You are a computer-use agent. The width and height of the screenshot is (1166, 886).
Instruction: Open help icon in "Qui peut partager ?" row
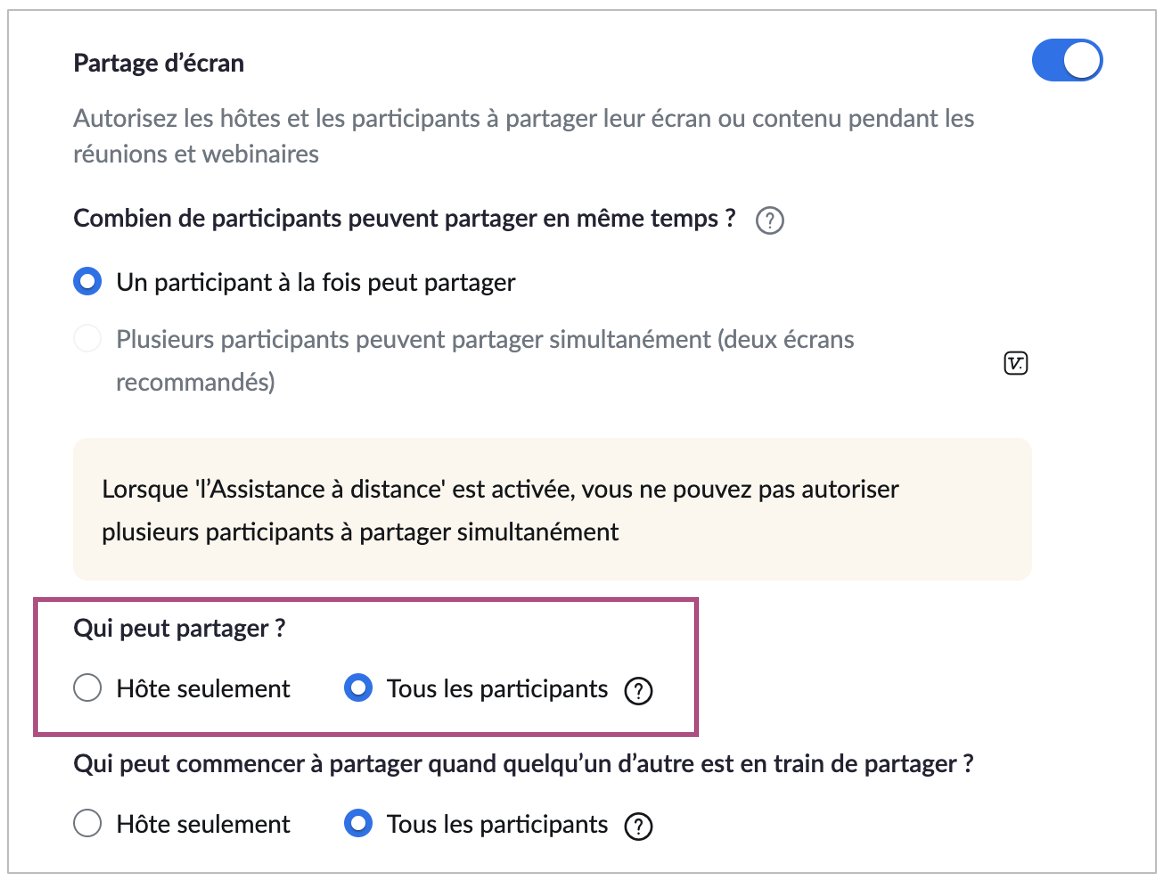point(638,691)
